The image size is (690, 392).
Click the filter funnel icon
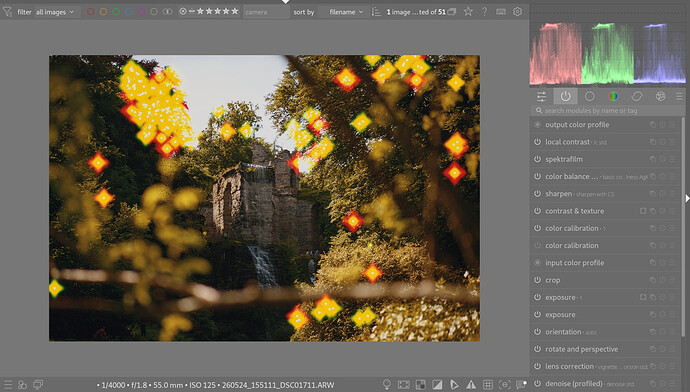pyautogui.click(x=7, y=12)
